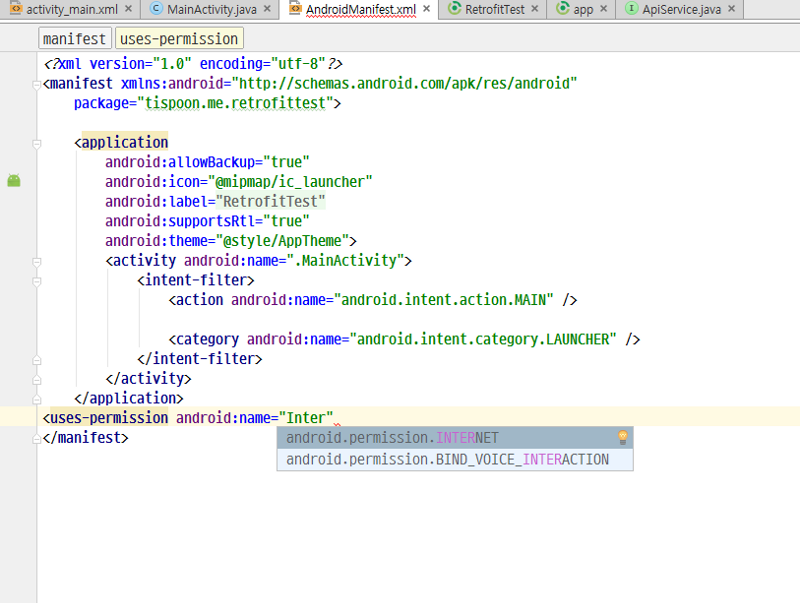The height and width of the screenshot is (603, 800).
Task: Click the package name "tispoon.me.retrofittest"
Action: [235, 103]
